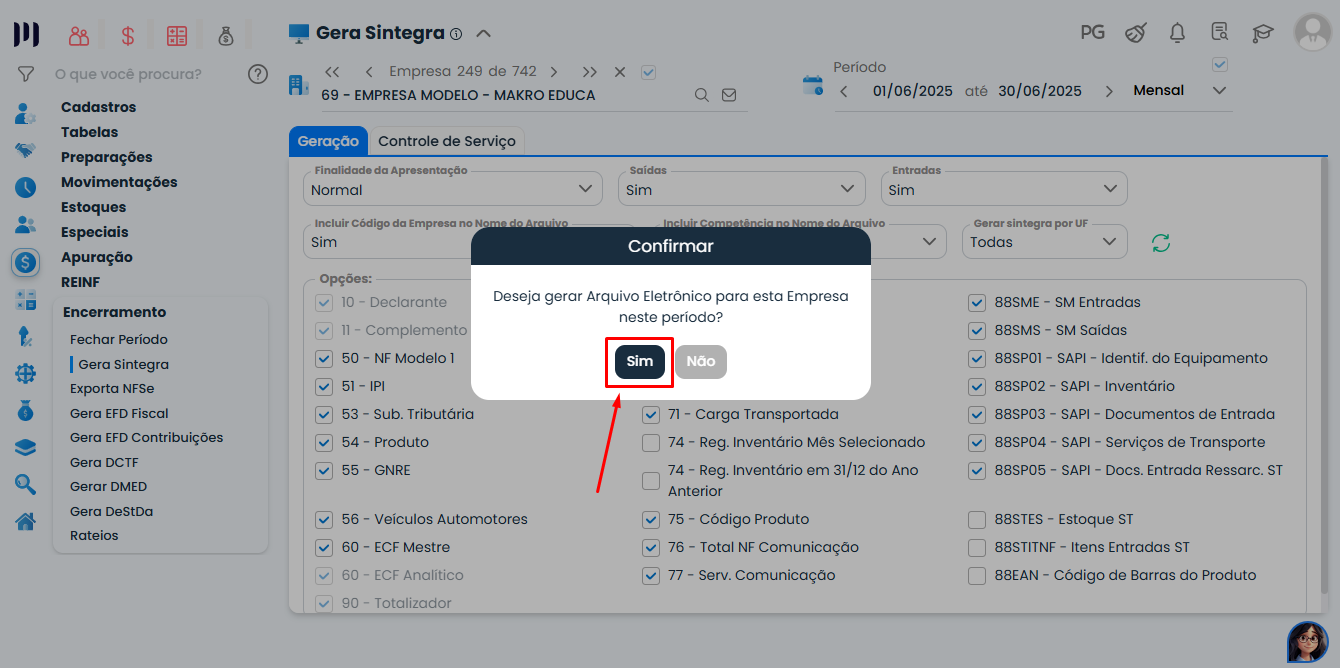The width and height of the screenshot is (1340, 668).
Task: Click the graduation cap training icon
Action: point(1263,33)
